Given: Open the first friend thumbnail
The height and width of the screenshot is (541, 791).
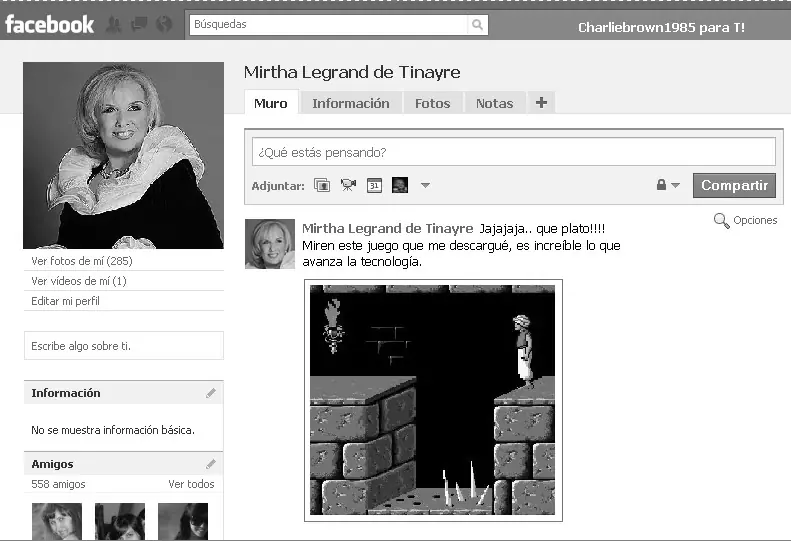Looking at the screenshot, I should [x=57, y=521].
